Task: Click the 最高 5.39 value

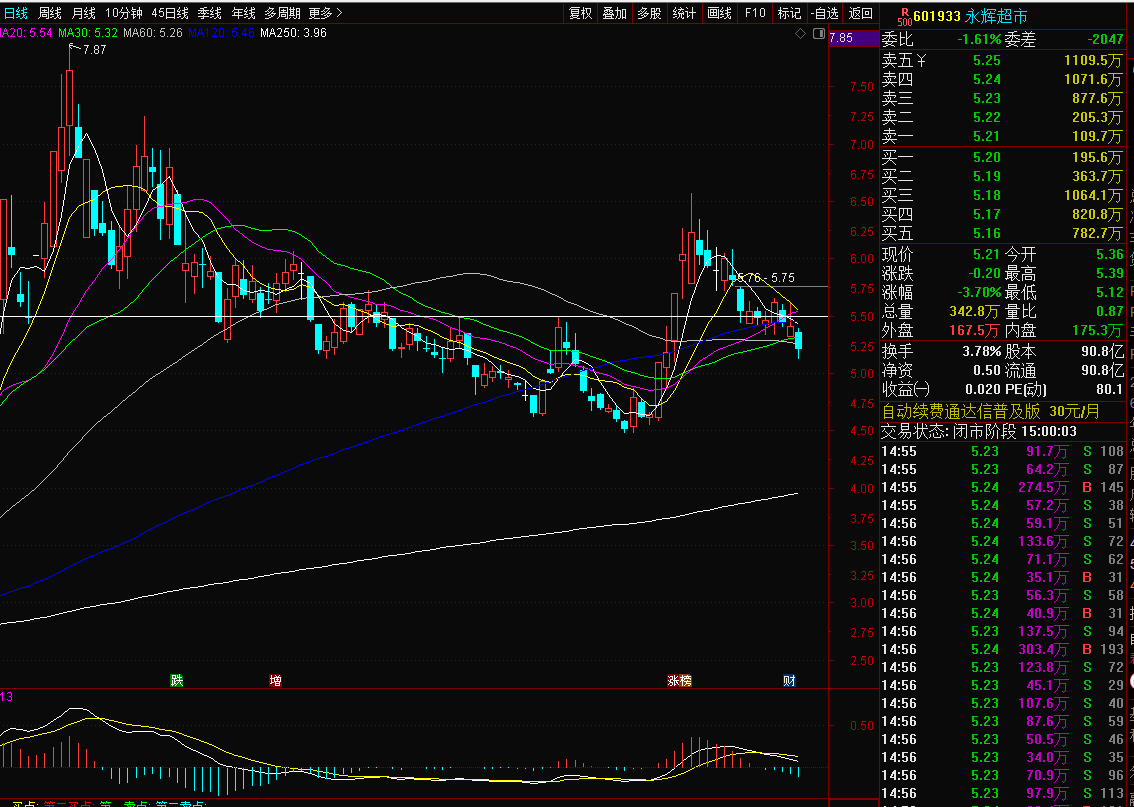Action: coord(1110,274)
